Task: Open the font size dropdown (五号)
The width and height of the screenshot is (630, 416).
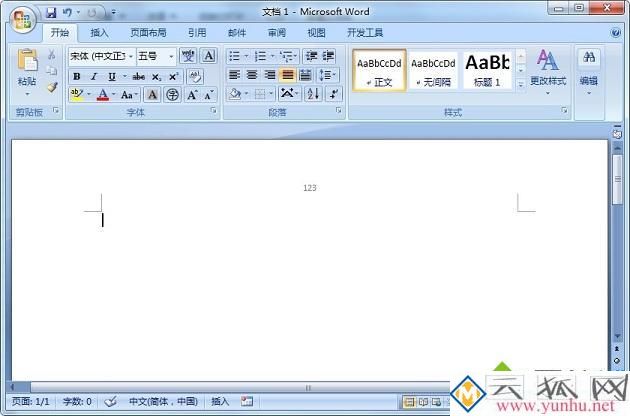Action: pos(171,56)
